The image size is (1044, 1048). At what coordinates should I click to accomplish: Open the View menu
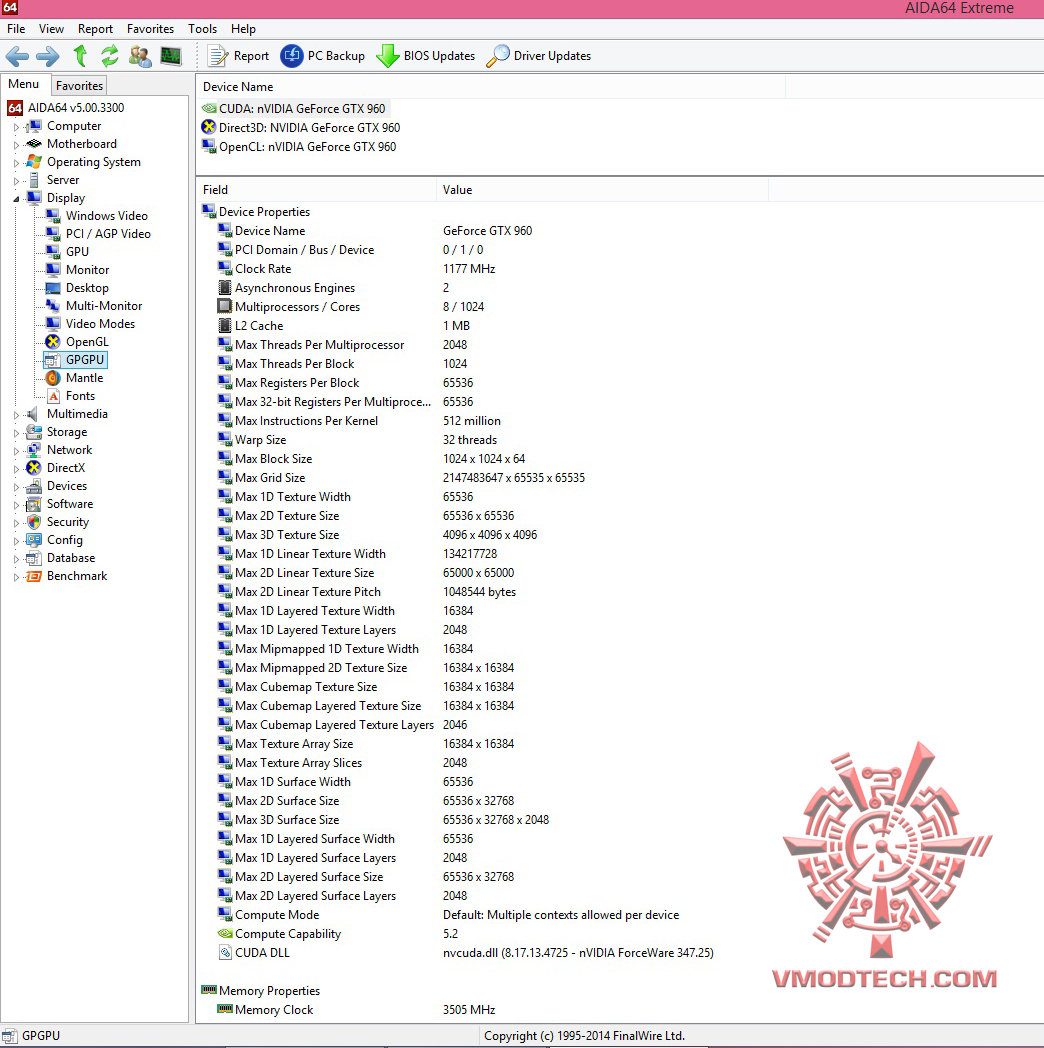click(x=51, y=29)
